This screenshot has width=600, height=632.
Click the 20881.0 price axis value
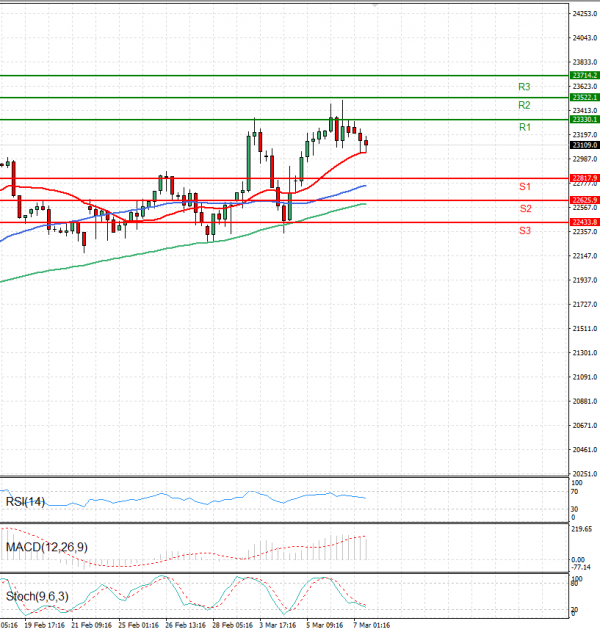(585, 401)
